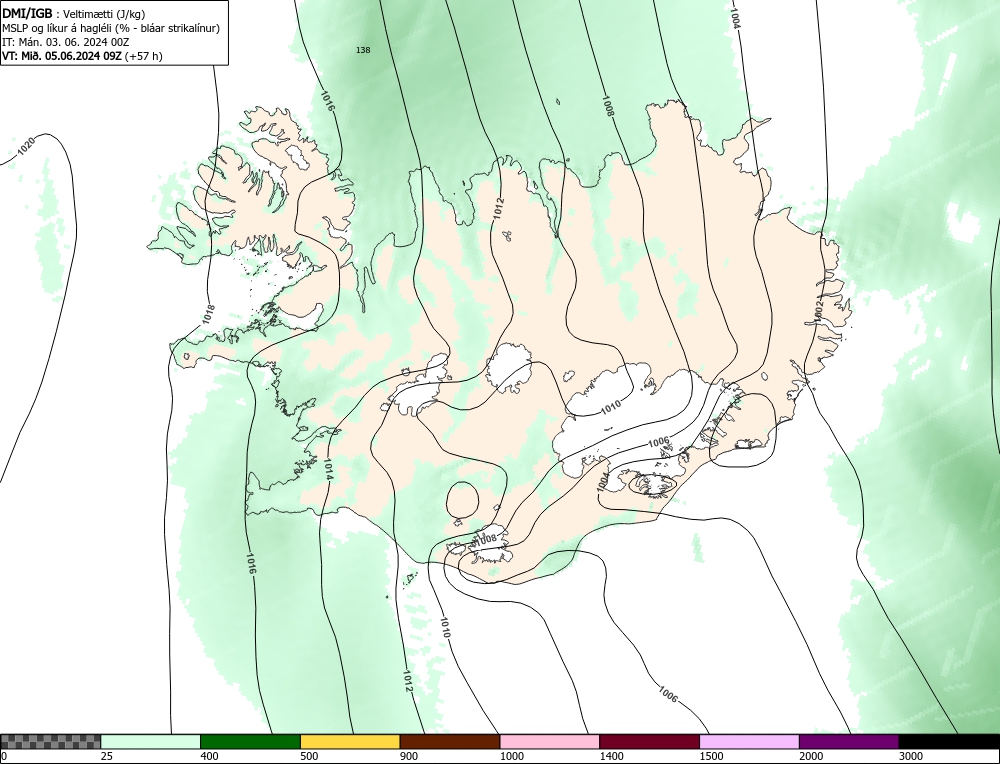Image resolution: width=1000 pixels, height=764 pixels.
Task: Click the legend value '400'
Action: 209,756
